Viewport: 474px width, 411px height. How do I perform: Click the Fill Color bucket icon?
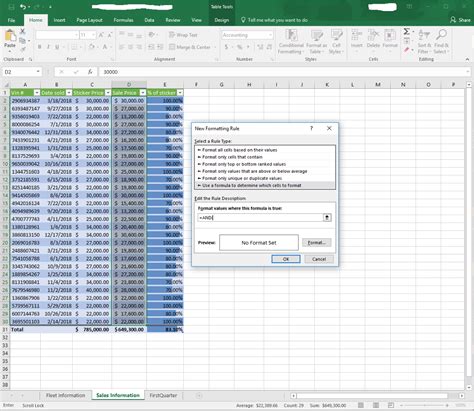click(x=92, y=47)
